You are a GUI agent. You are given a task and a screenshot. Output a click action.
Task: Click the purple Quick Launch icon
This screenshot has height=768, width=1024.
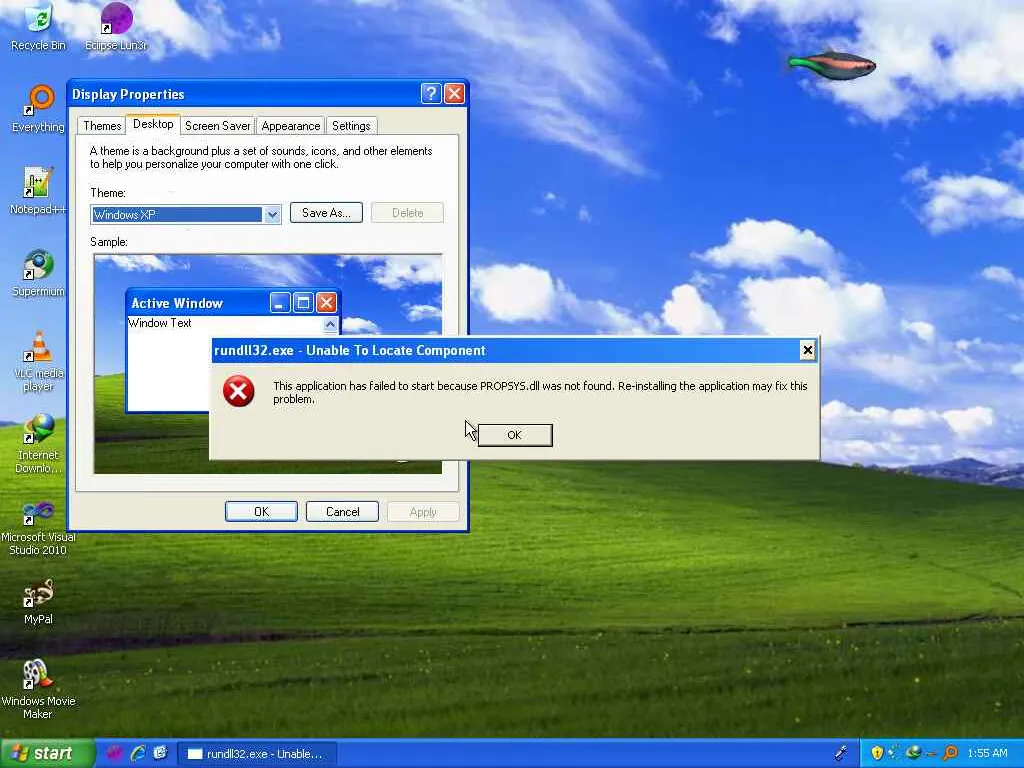tap(114, 753)
